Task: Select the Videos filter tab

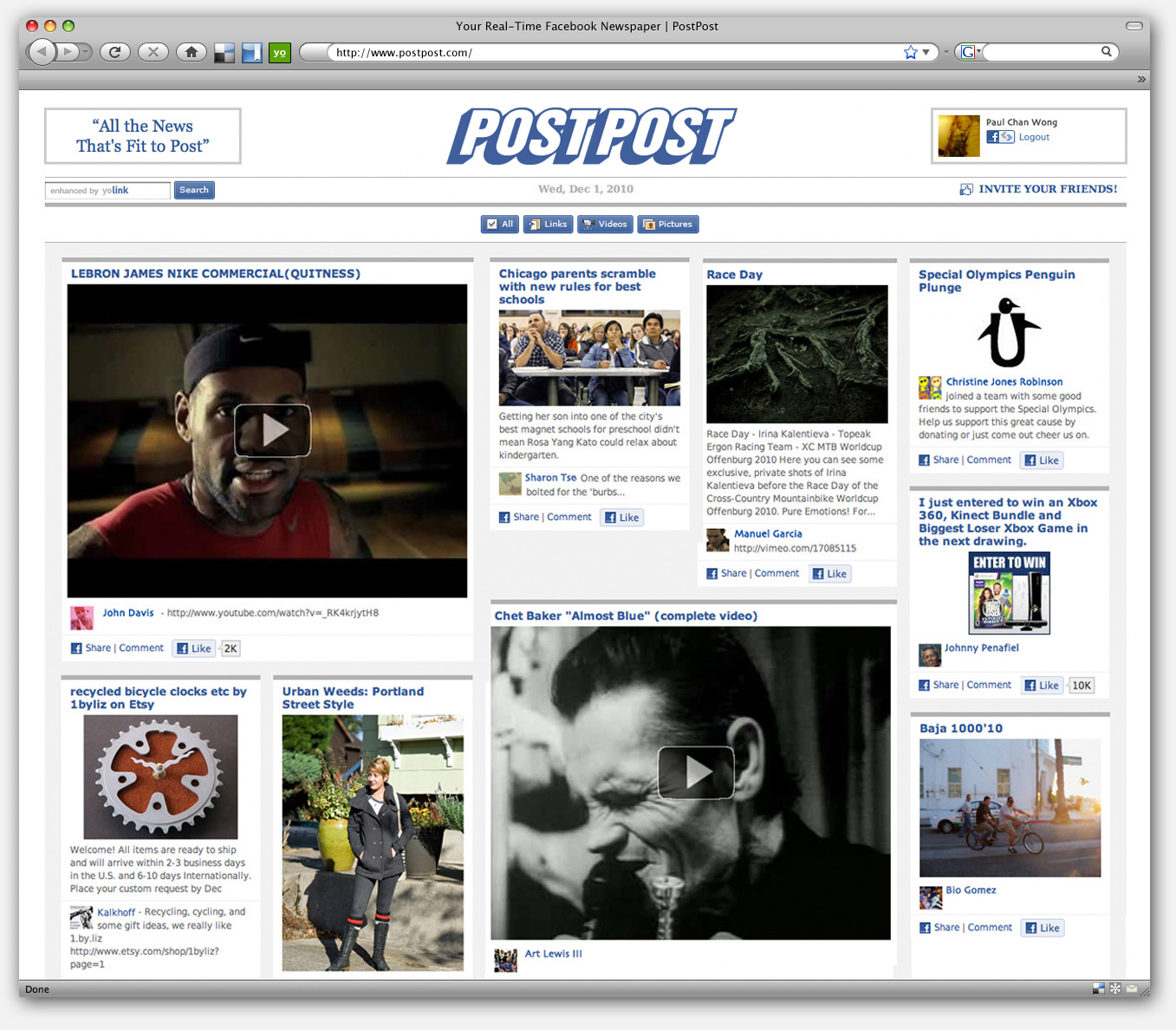Action: 605,224
